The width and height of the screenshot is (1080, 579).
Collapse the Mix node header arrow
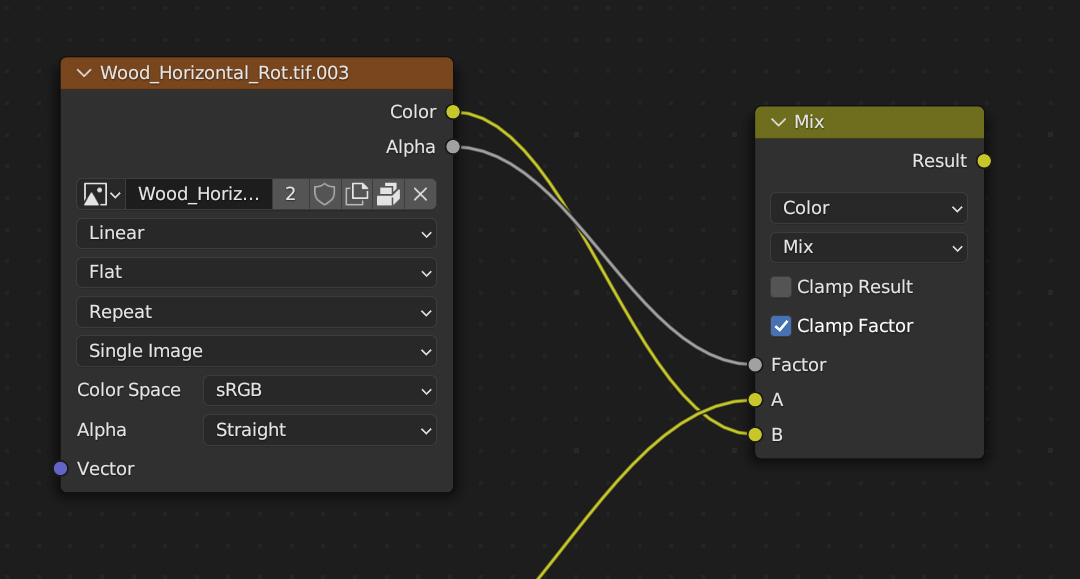click(x=778, y=122)
